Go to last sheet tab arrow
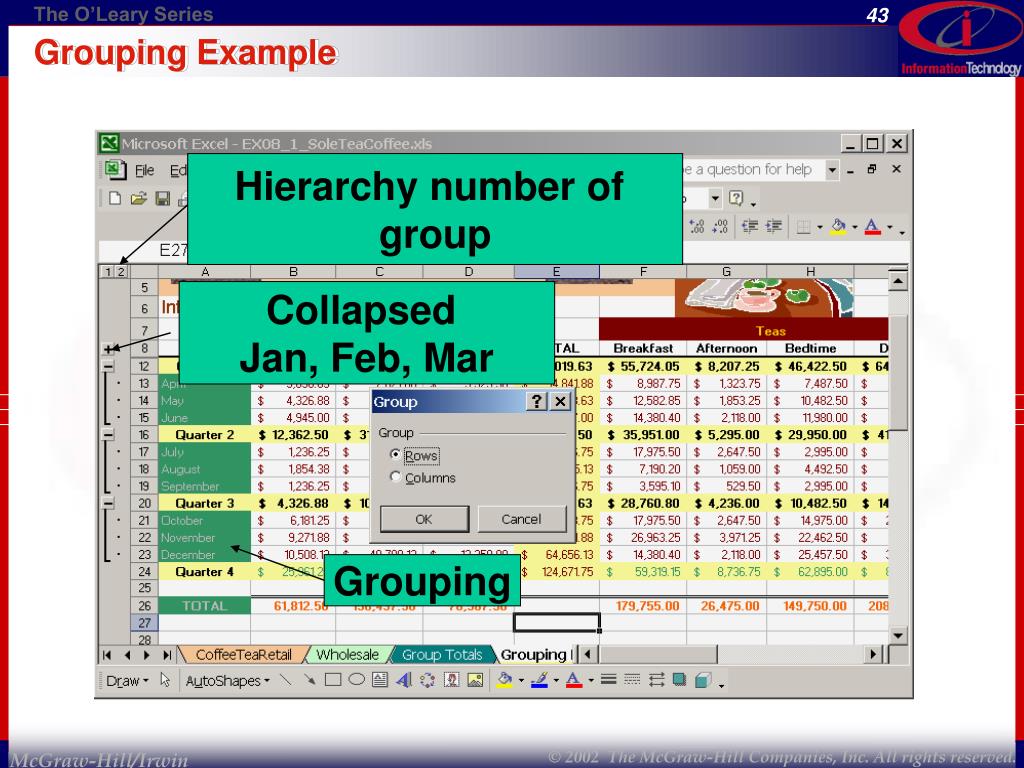This screenshot has height=768, width=1024. (x=167, y=654)
